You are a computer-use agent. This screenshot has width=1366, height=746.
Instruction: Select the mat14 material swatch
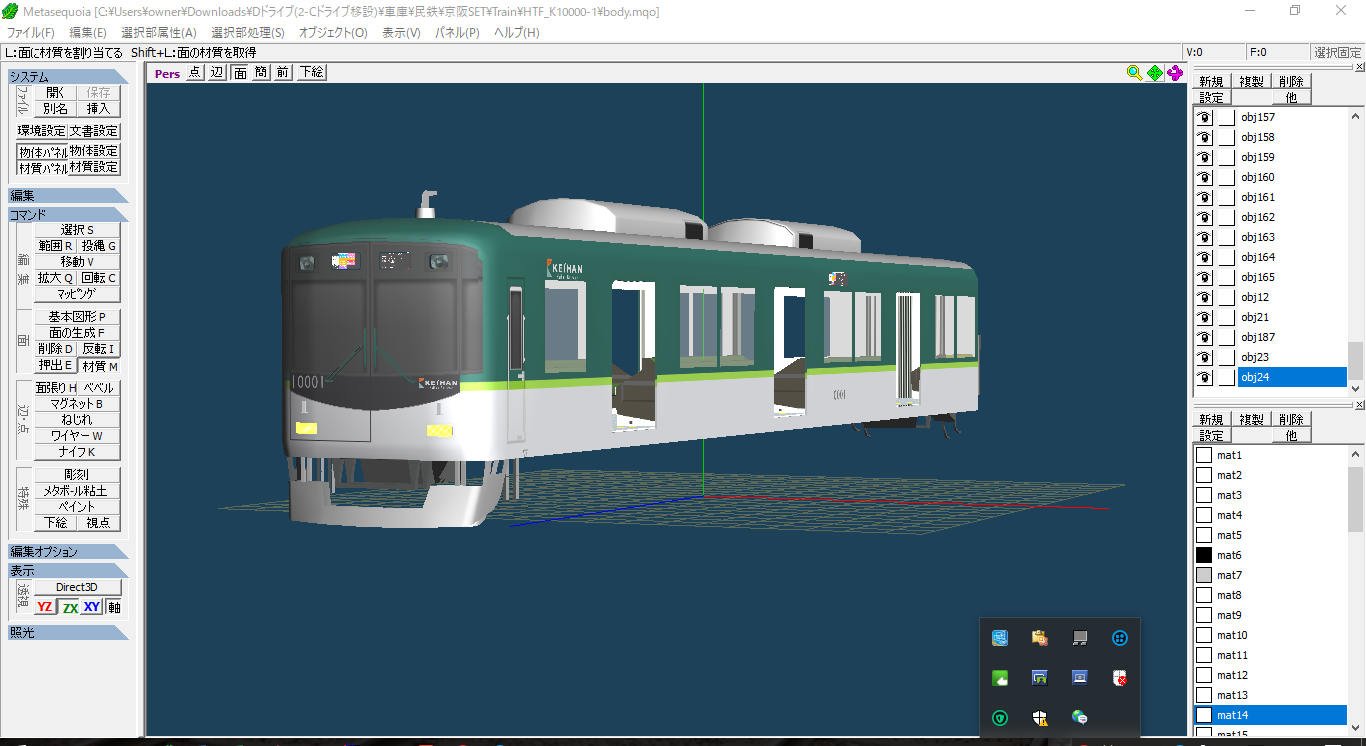pyautogui.click(x=1204, y=715)
